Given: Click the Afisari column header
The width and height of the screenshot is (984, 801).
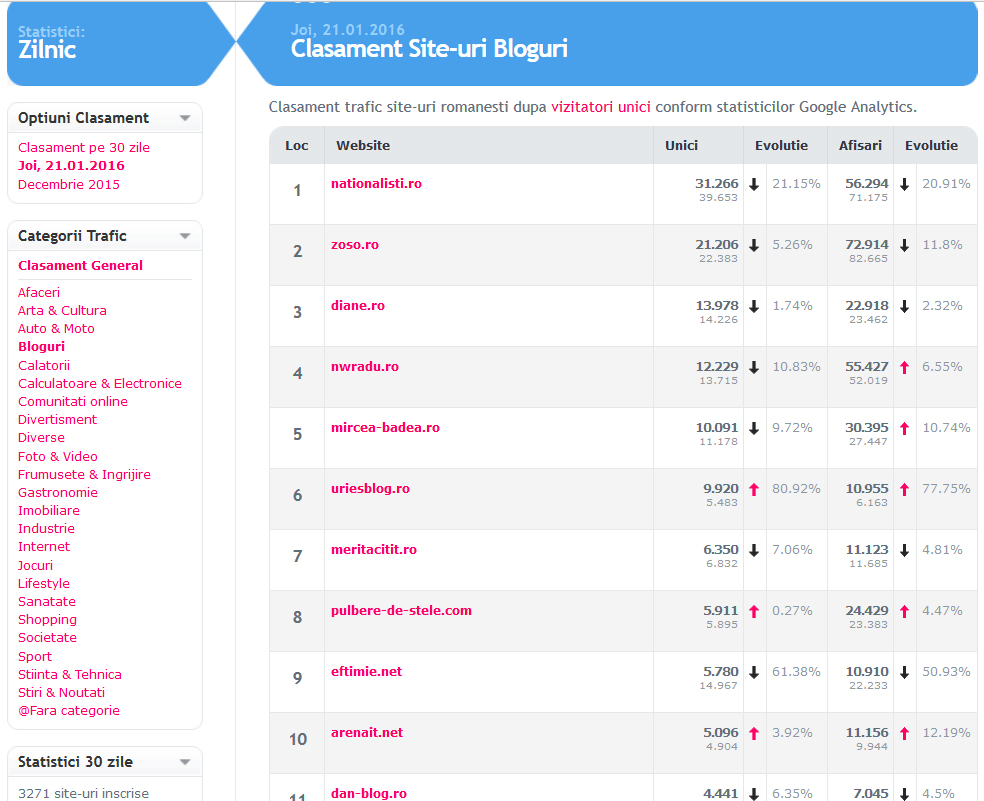Looking at the screenshot, I should click(x=860, y=146).
